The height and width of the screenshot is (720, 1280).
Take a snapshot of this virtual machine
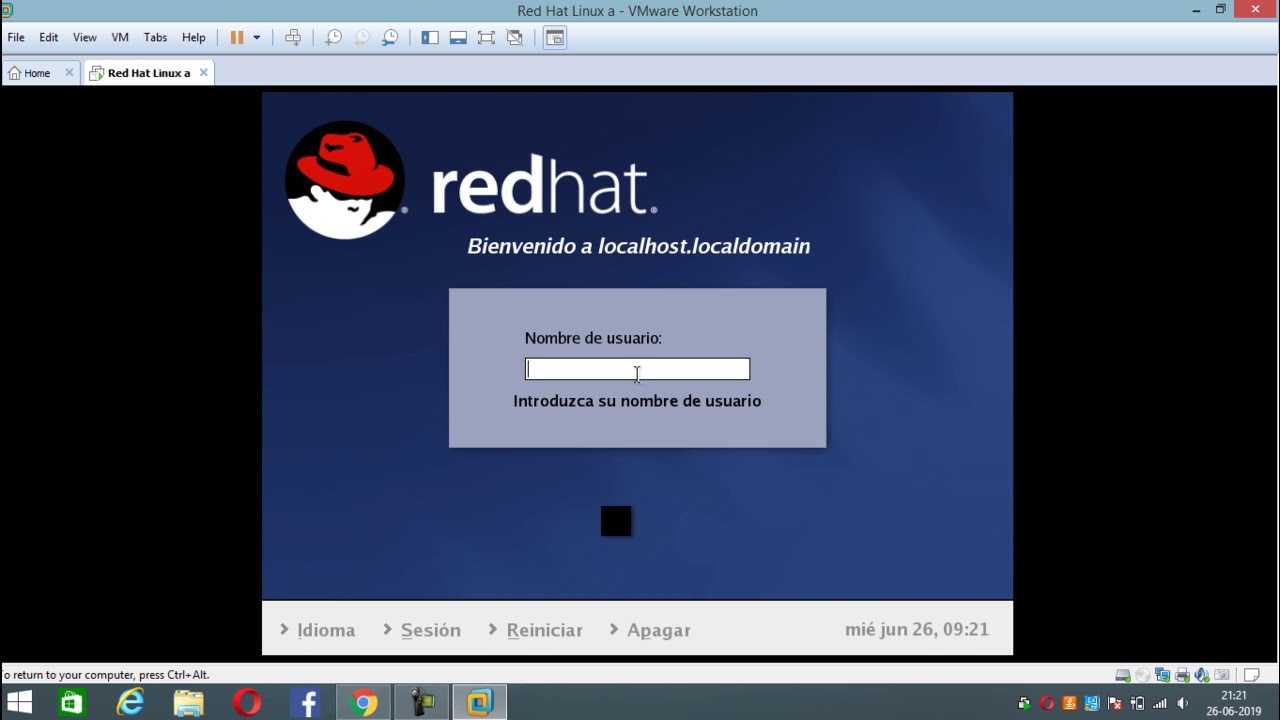[334, 37]
